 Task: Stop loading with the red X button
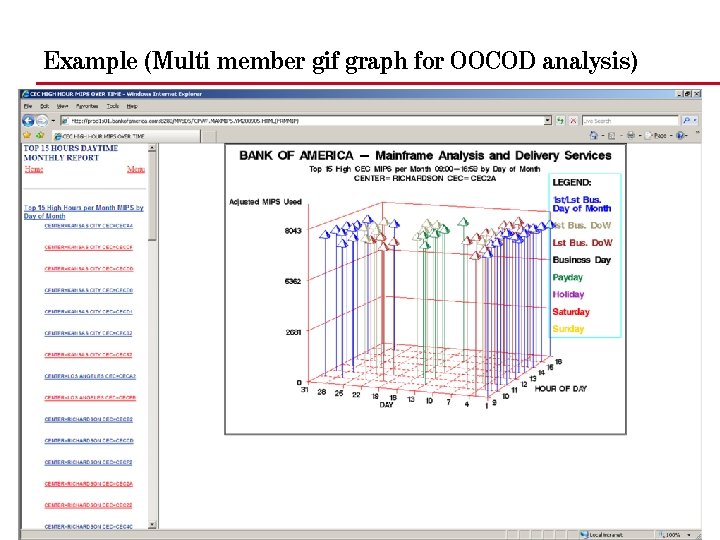[x=573, y=121]
